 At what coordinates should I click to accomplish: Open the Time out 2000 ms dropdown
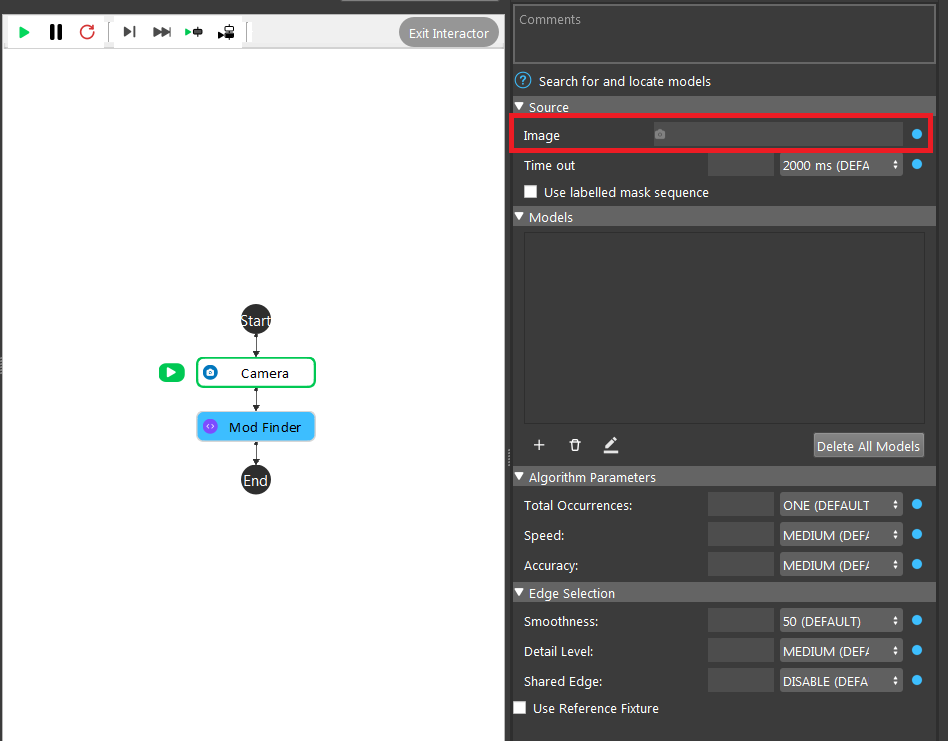coord(841,165)
